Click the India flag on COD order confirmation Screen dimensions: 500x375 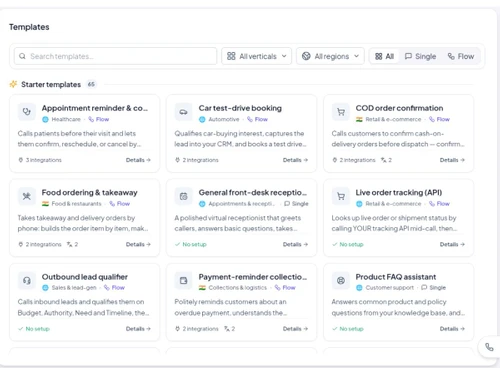click(x=359, y=119)
